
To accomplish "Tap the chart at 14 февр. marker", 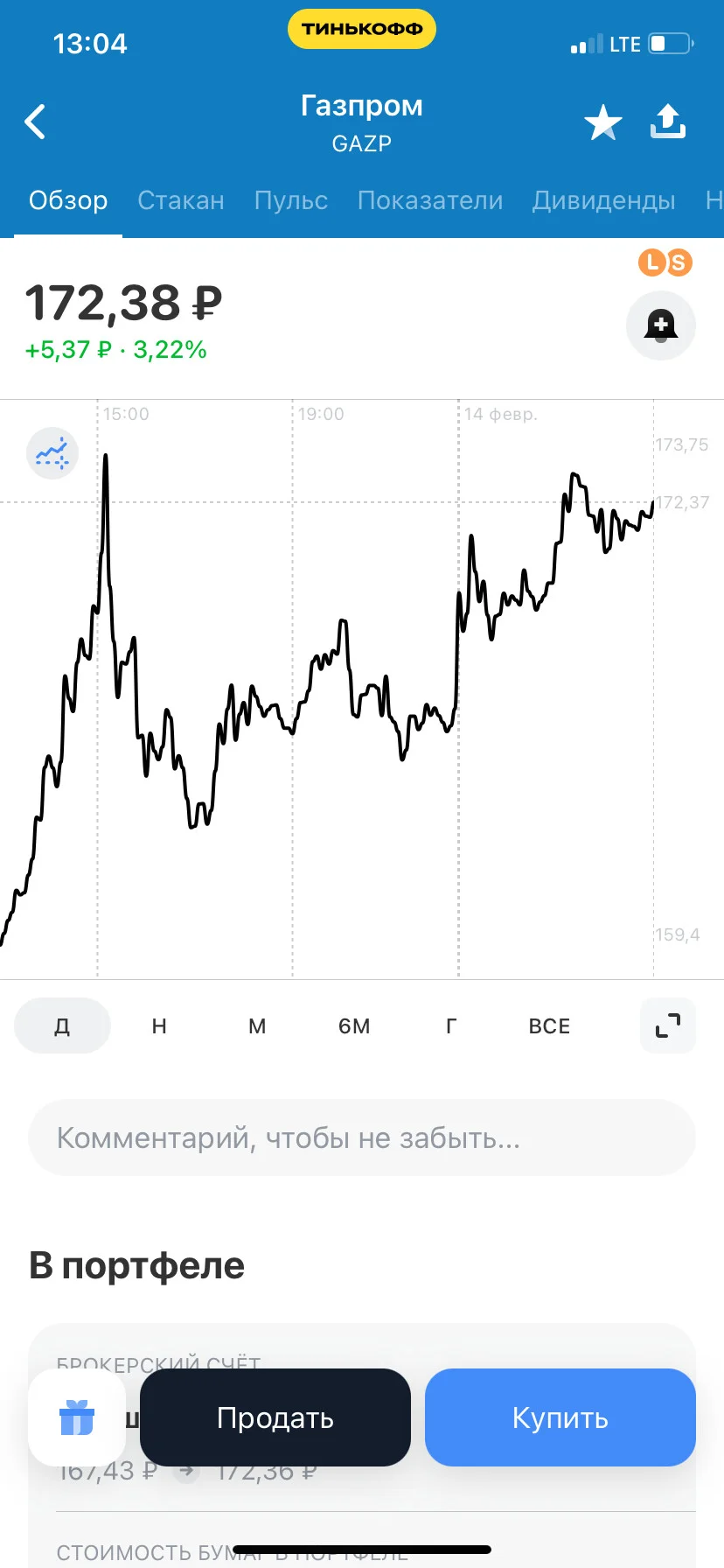I will (500, 414).
